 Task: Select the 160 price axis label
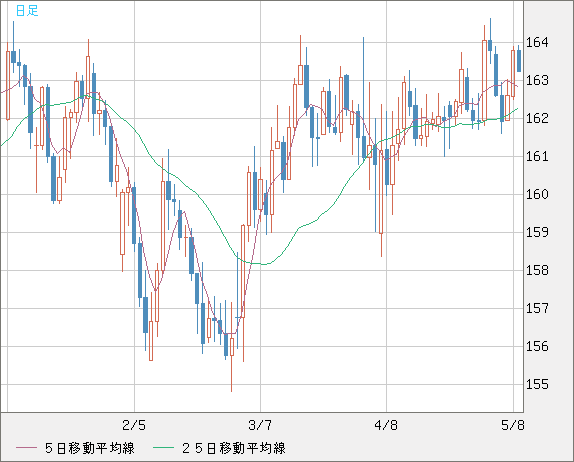pyautogui.click(x=537, y=194)
